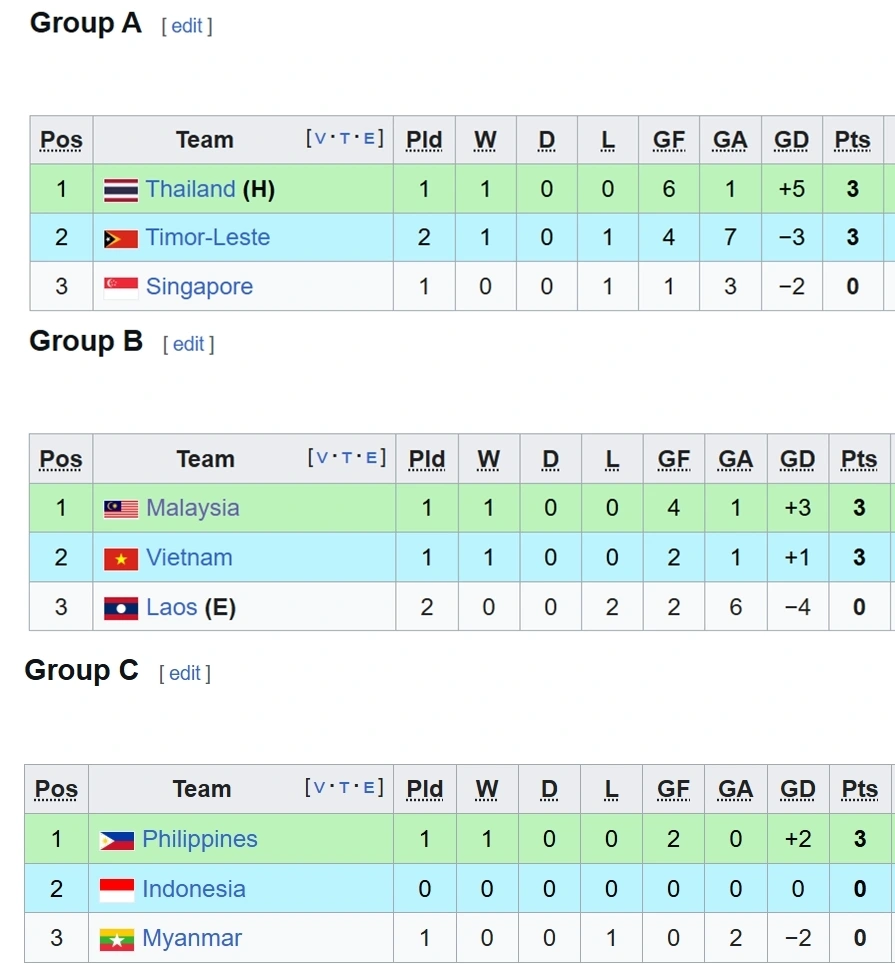Click the Timor-Leste flag icon

pyautogui.click(x=121, y=239)
